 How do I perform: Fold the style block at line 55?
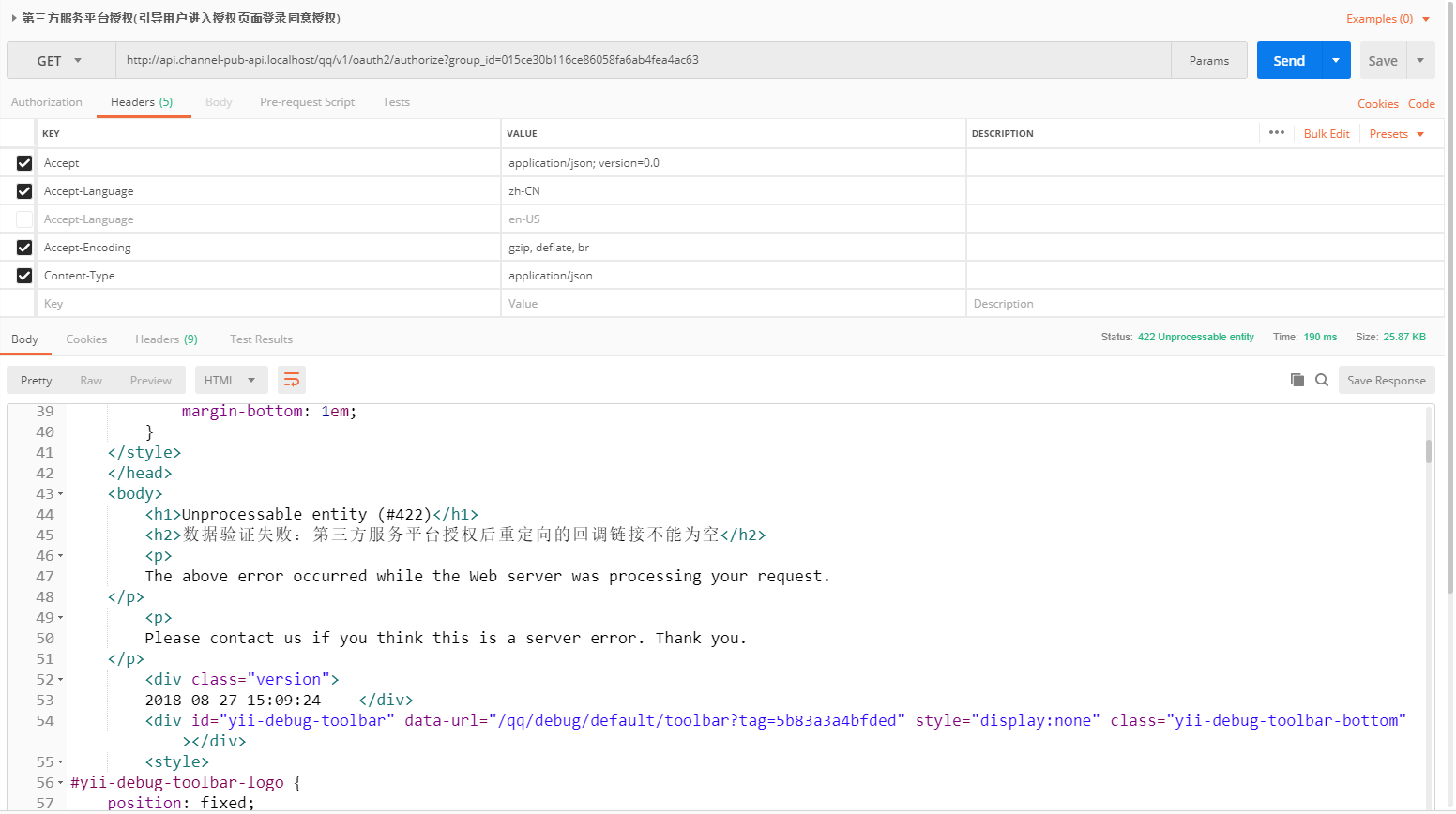pos(61,762)
